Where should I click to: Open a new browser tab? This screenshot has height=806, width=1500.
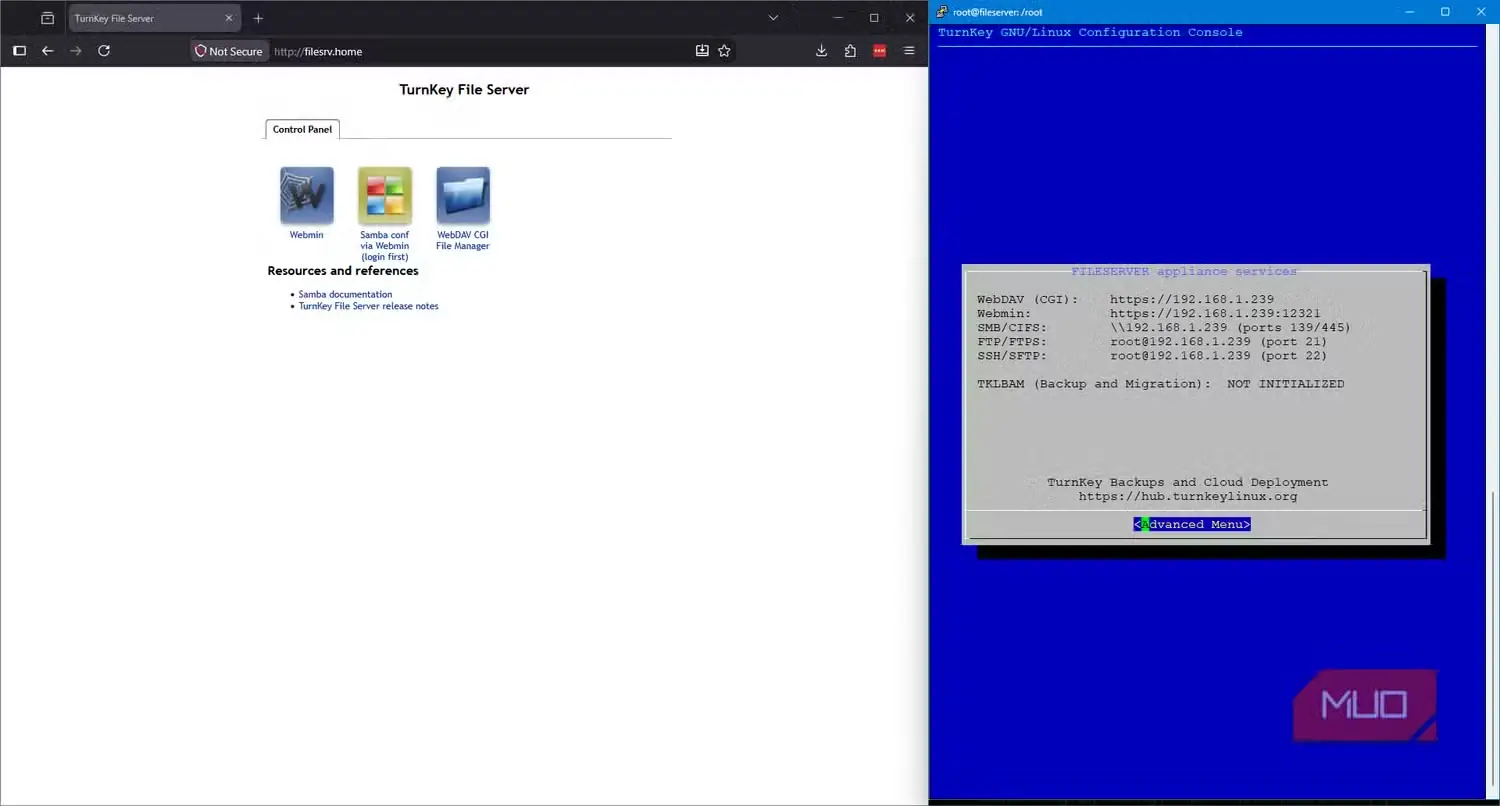[x=258, y=18]
